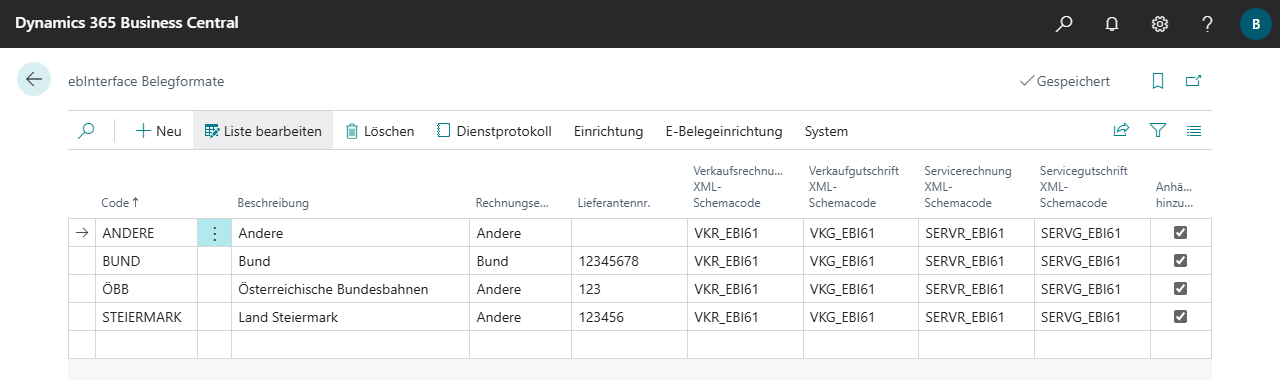
Task: Open the help question mark
Action: coord(1208,23)
